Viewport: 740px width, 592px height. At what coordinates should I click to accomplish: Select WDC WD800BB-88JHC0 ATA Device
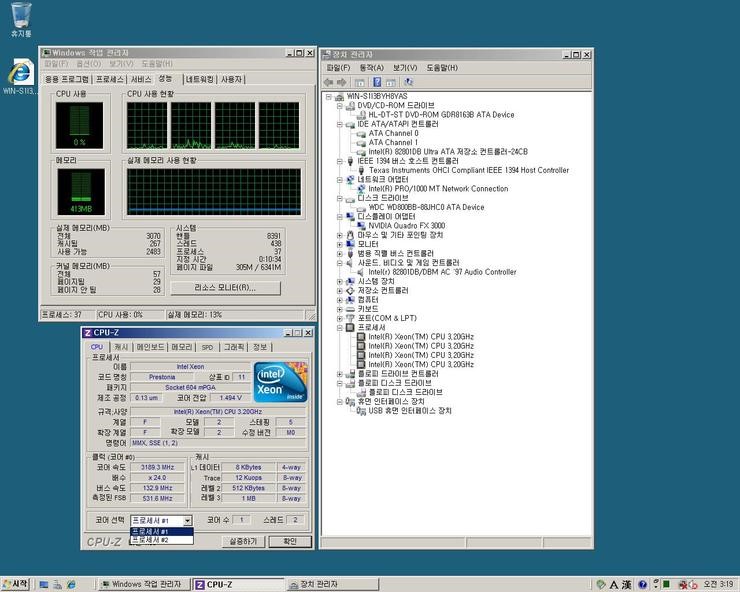coord(426,207)
